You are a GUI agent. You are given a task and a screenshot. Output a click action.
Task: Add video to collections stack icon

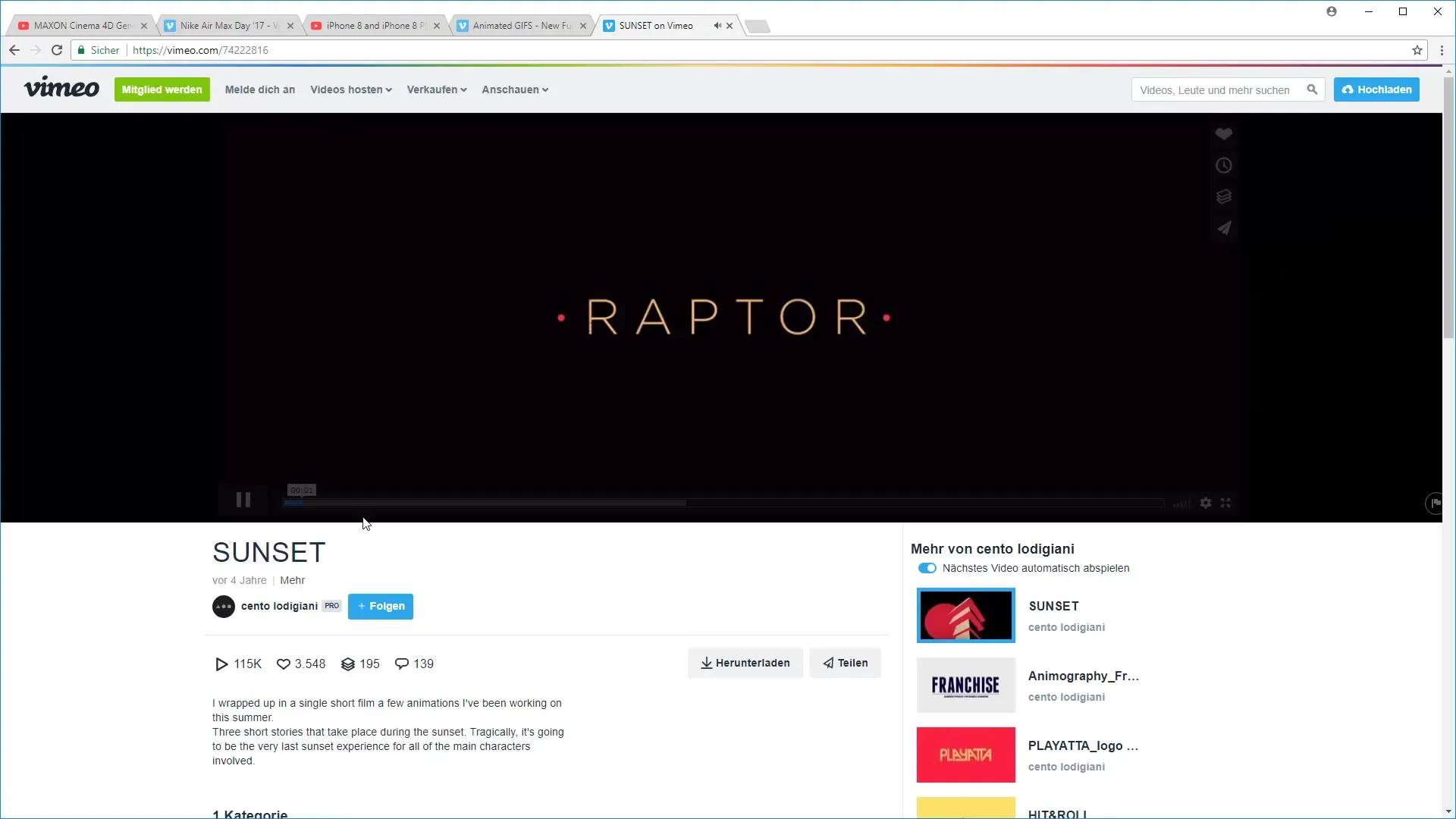tap(1223, 197)
